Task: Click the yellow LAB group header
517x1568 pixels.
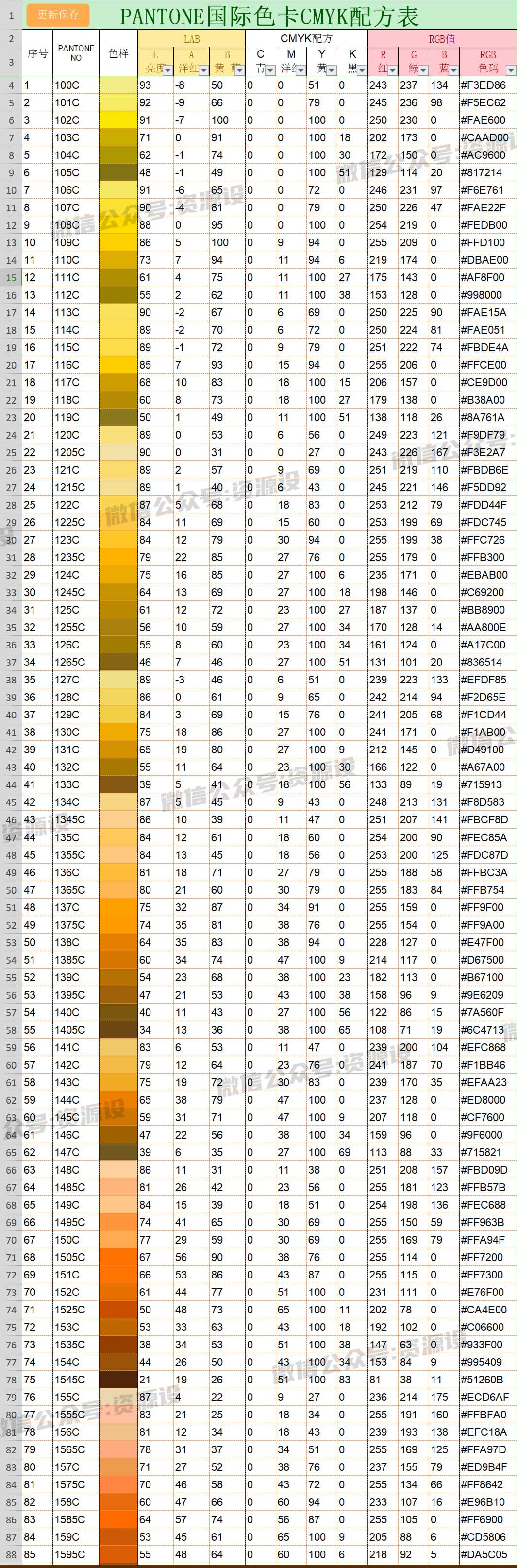Action: (192, 38)
